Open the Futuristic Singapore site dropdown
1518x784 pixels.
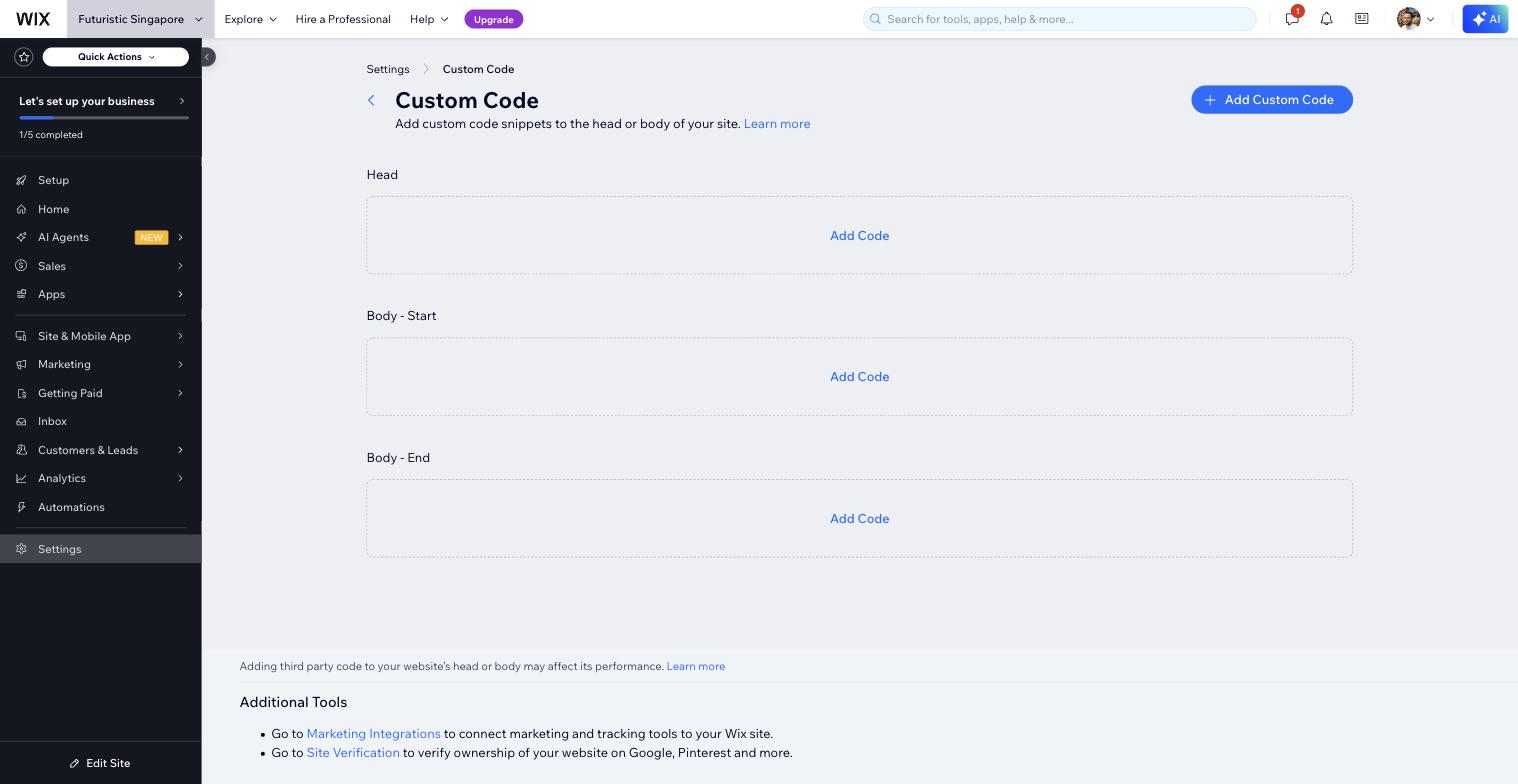tap(140, 19)
